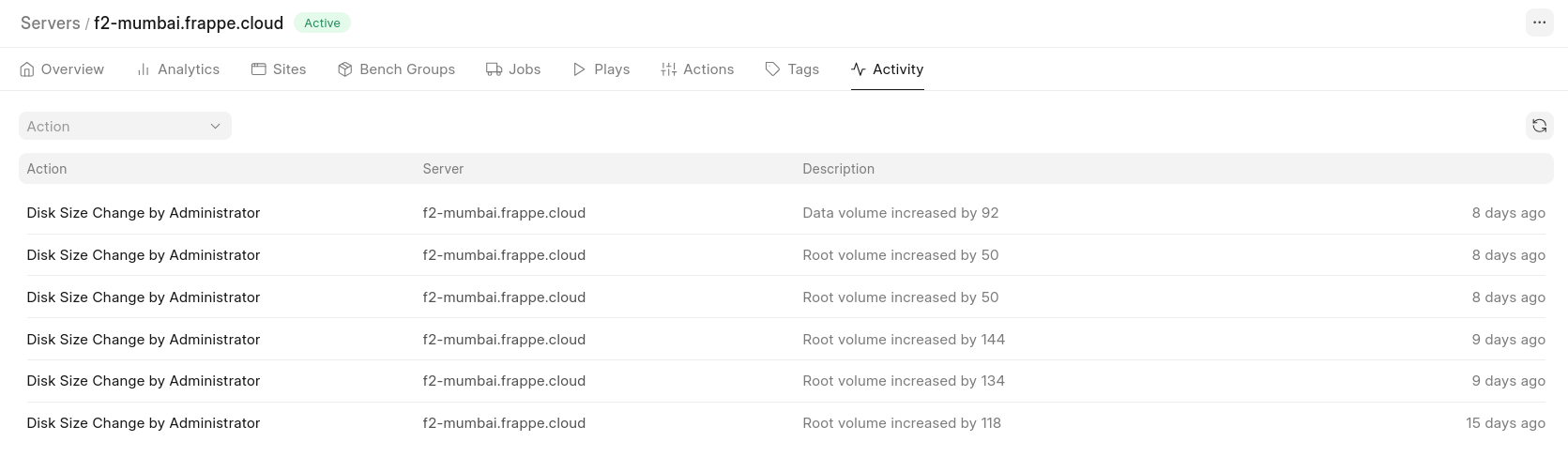
Task: Click the Sites window icon
Action: point(258,69)
